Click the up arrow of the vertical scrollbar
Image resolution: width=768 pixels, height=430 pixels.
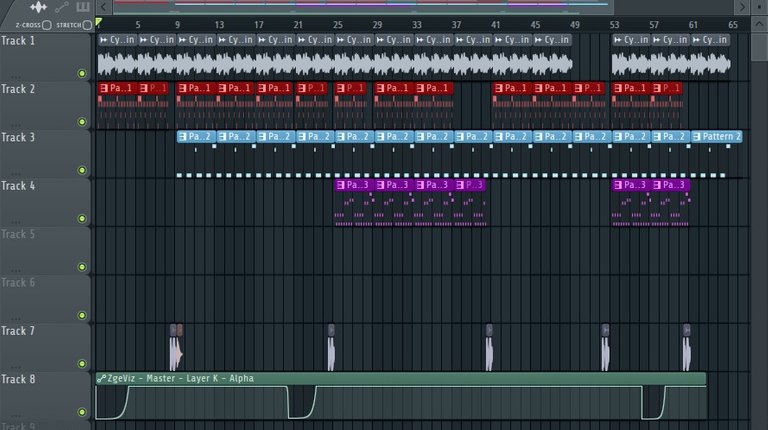(x=759, y=24)
